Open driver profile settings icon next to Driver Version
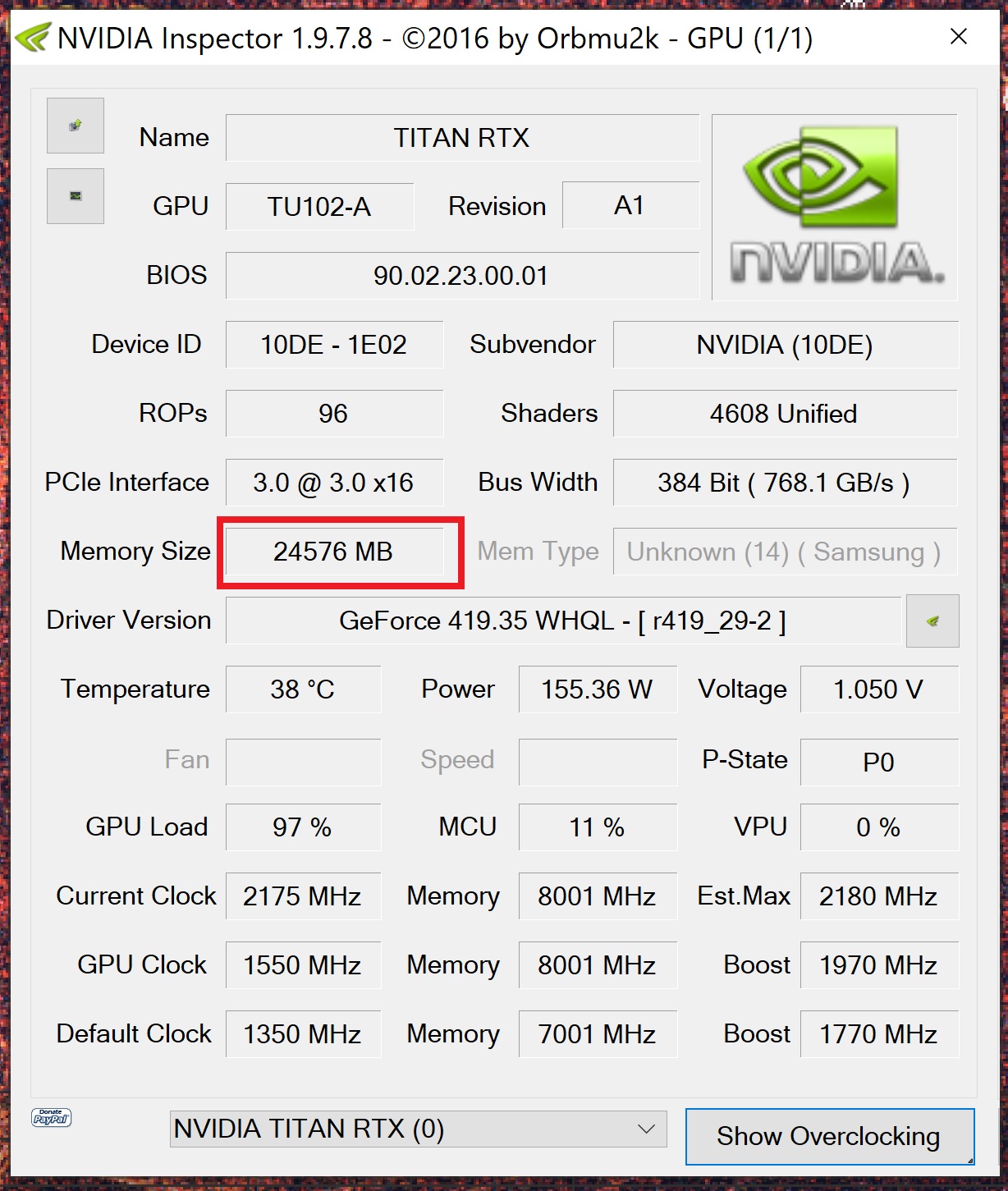The image size is (1008, 1191). 932,621
